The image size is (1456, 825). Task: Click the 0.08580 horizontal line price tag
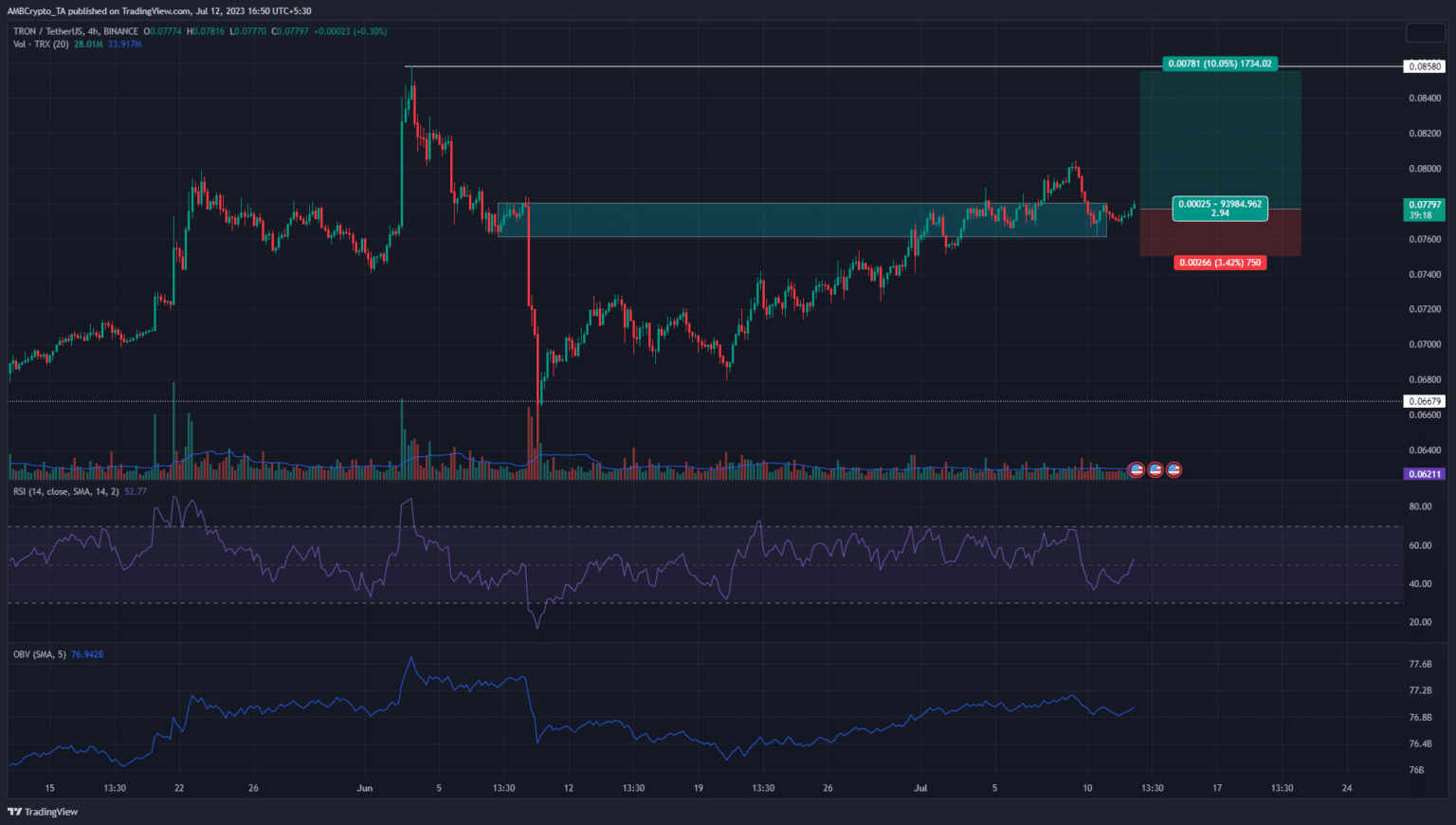tap(1424, 66)
